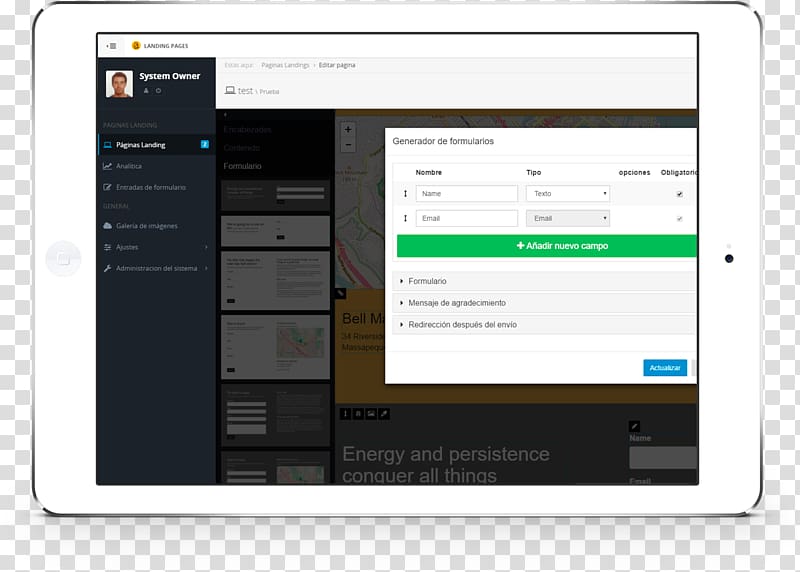Click the Tipo column header

click(x=534, y=172)
